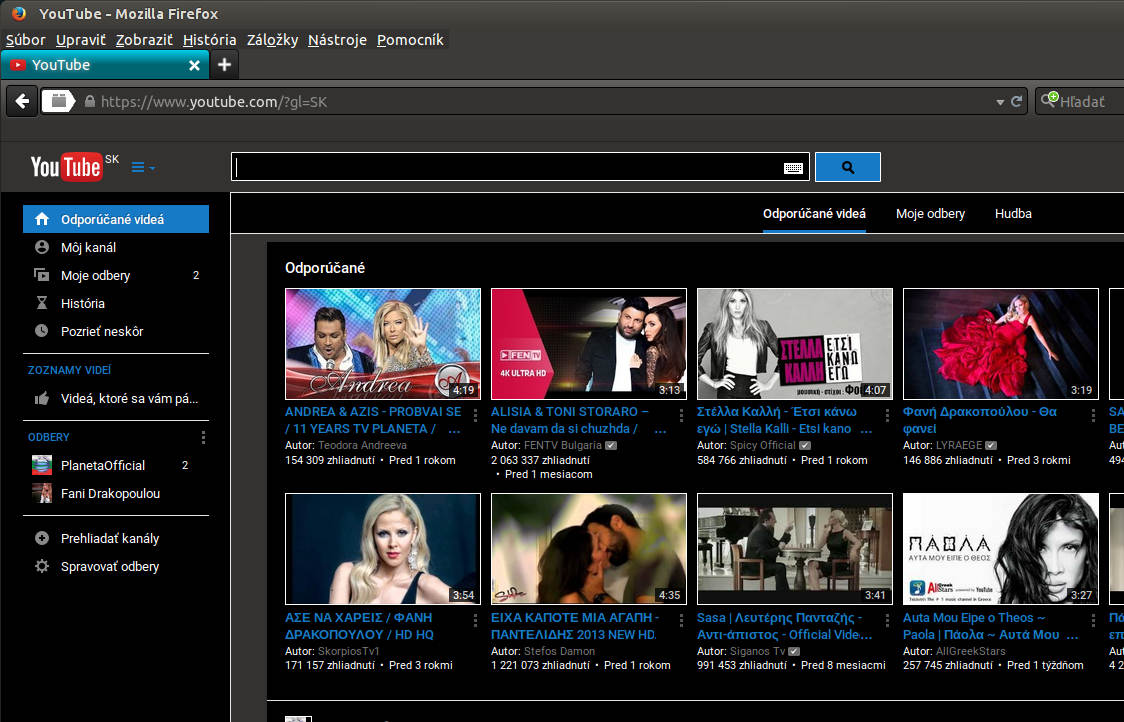
Task: Open the Súbor menu
Action: [x=26, y=40]
